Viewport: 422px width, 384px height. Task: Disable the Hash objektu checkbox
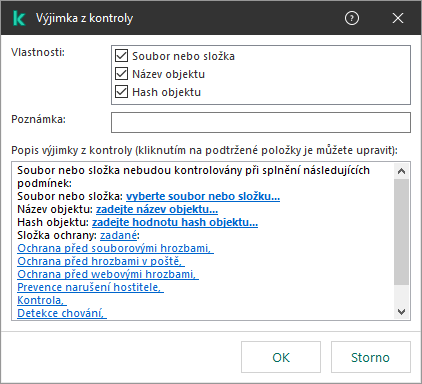pyautogui.click(x=121, y=92)
